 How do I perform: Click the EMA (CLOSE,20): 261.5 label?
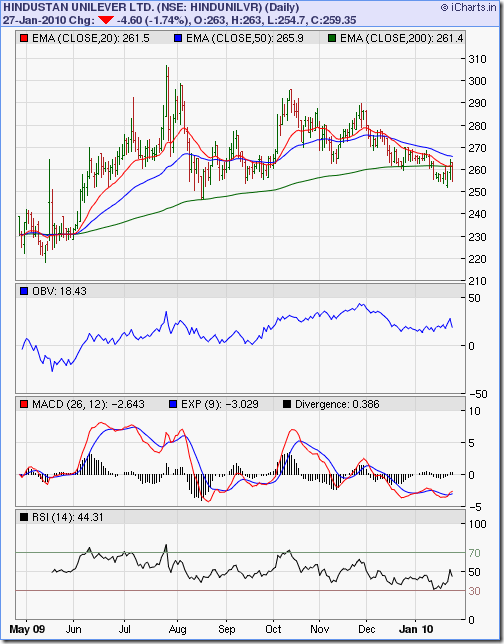click(x=91, y=38)
